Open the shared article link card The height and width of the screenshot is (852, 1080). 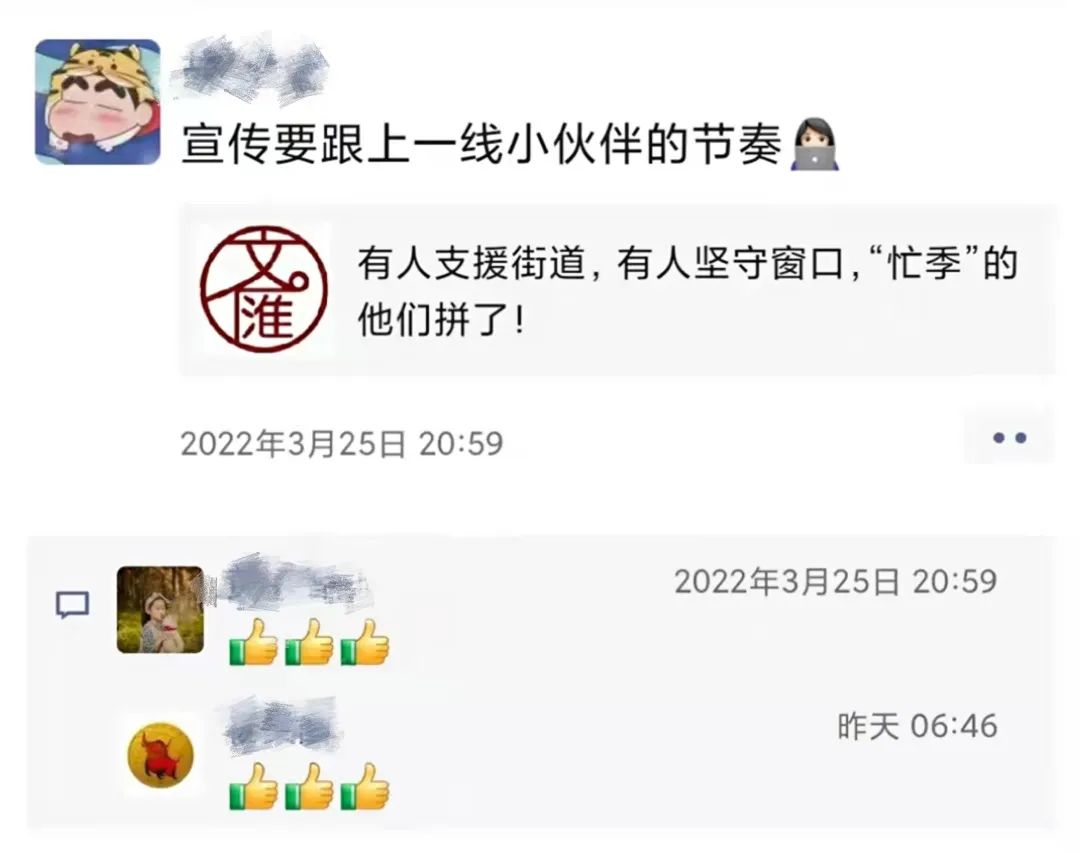(x=617, y=289)
